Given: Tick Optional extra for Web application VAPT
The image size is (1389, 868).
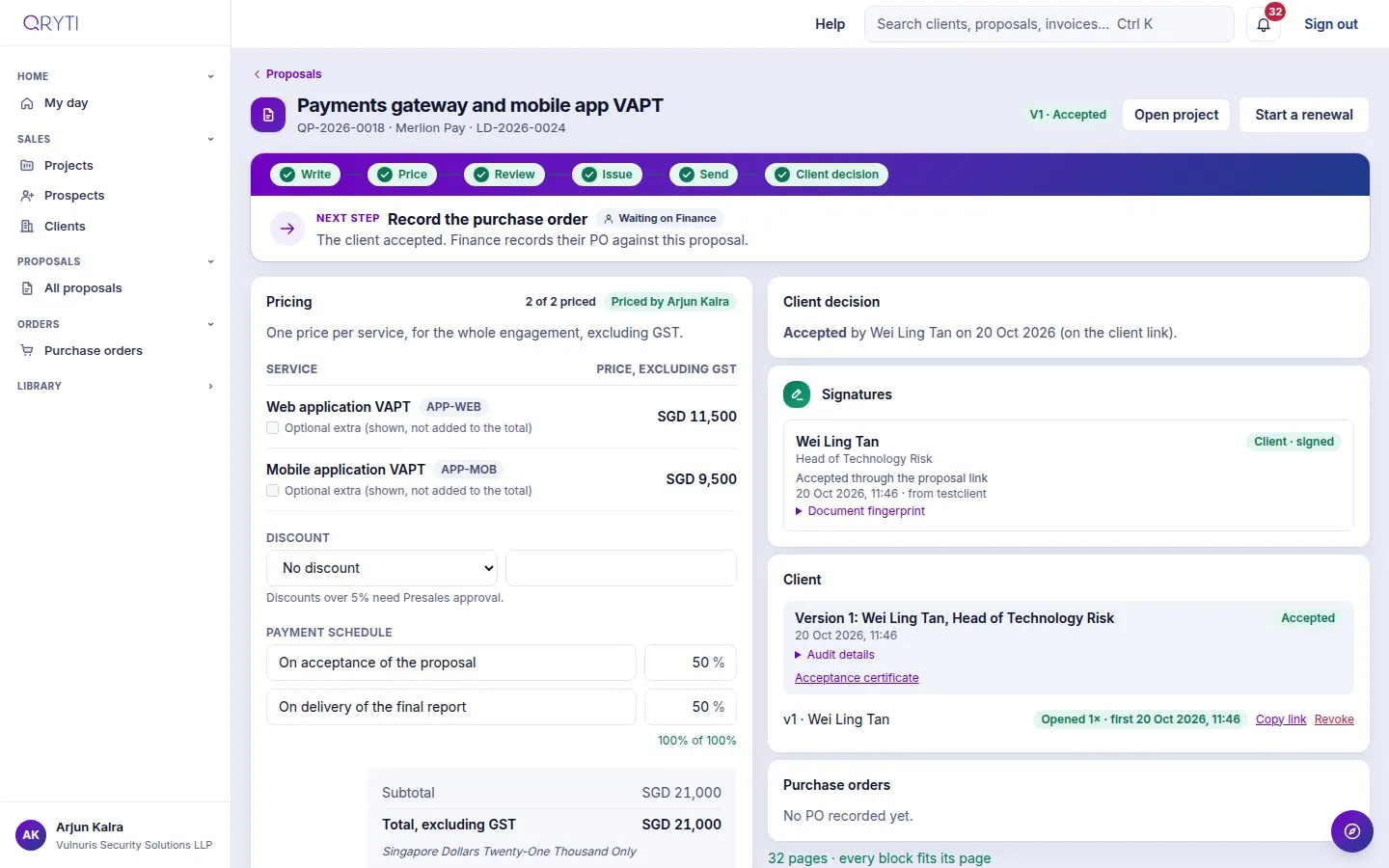Looking at the screenshot, I should coord(273,428).
